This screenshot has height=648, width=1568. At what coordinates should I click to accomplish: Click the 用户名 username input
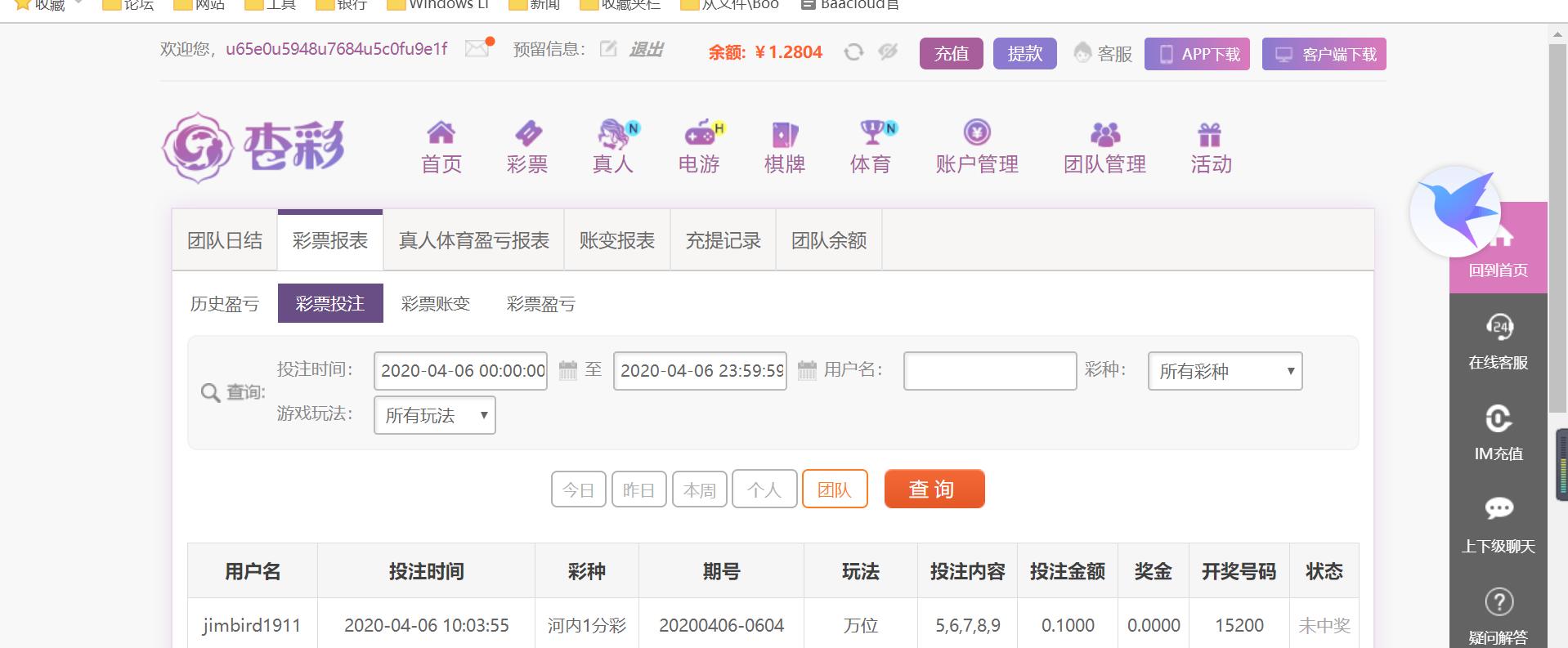[990, 371]
